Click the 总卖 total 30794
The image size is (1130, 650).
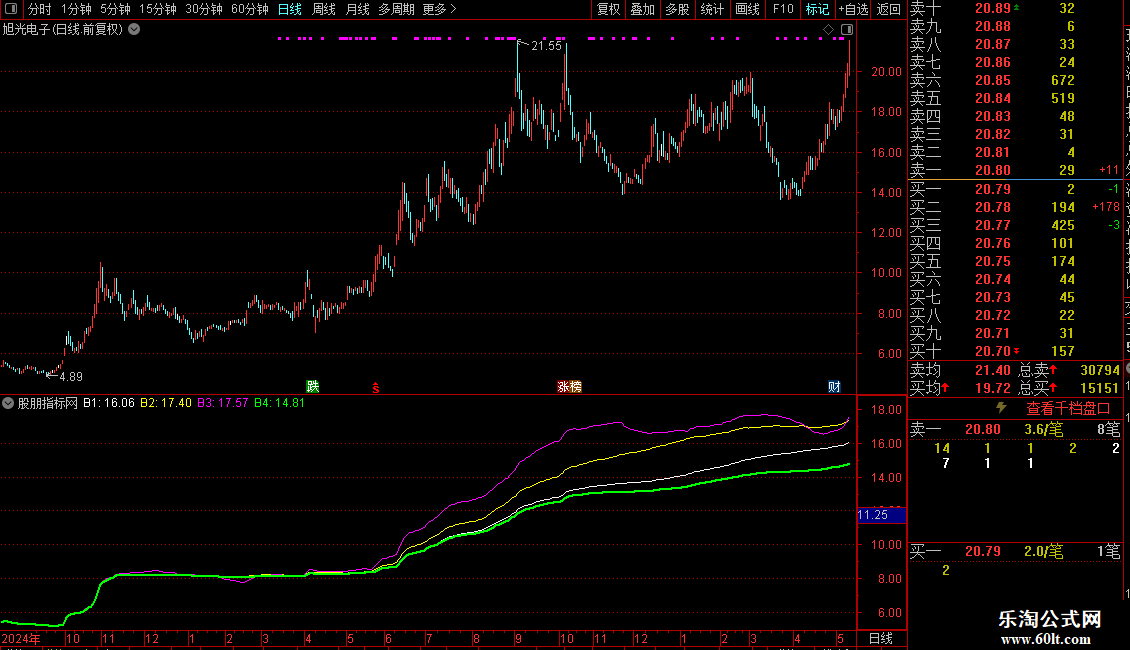click(x=1100, y=370)
